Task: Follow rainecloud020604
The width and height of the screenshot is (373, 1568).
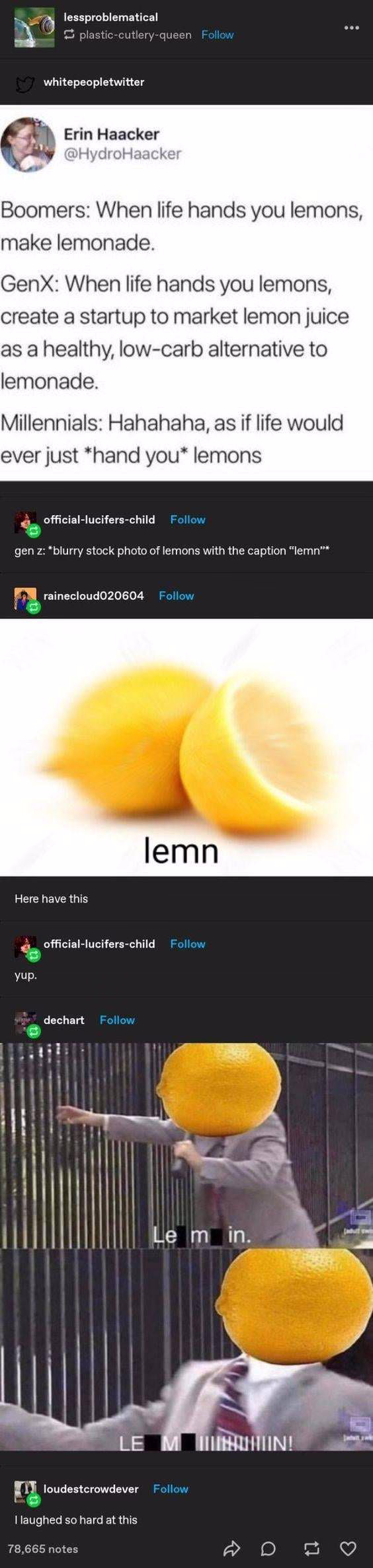Action: pos(177,596)
